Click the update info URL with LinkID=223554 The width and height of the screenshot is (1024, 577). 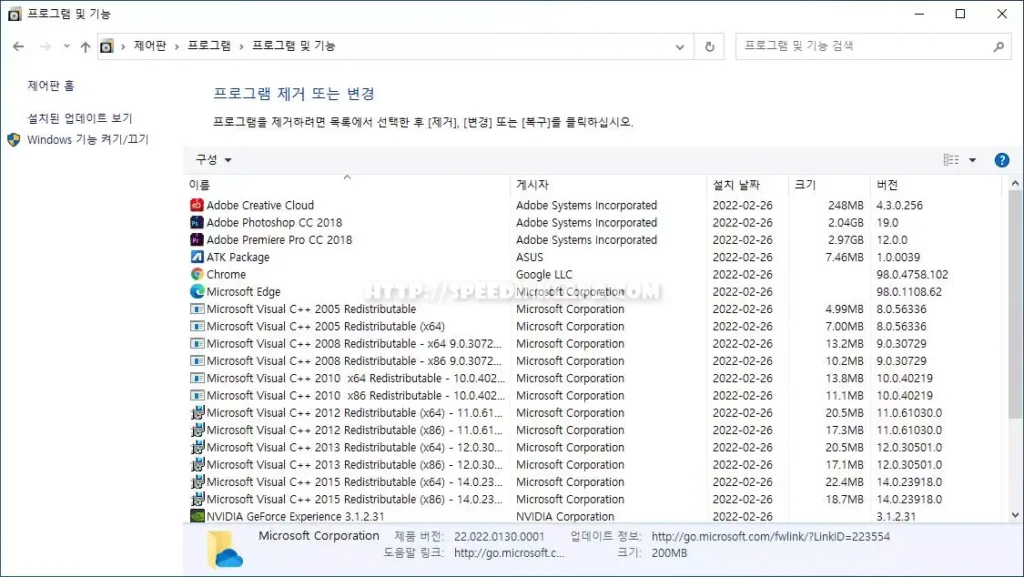pos(771,537)
